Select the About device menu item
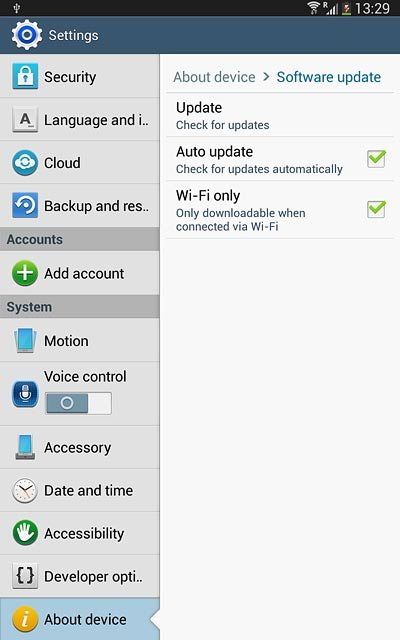 click(80, 619)
